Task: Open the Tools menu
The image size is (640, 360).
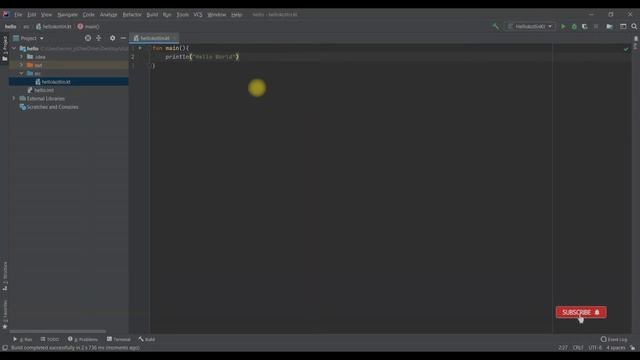Action: [x=182, y=14]
